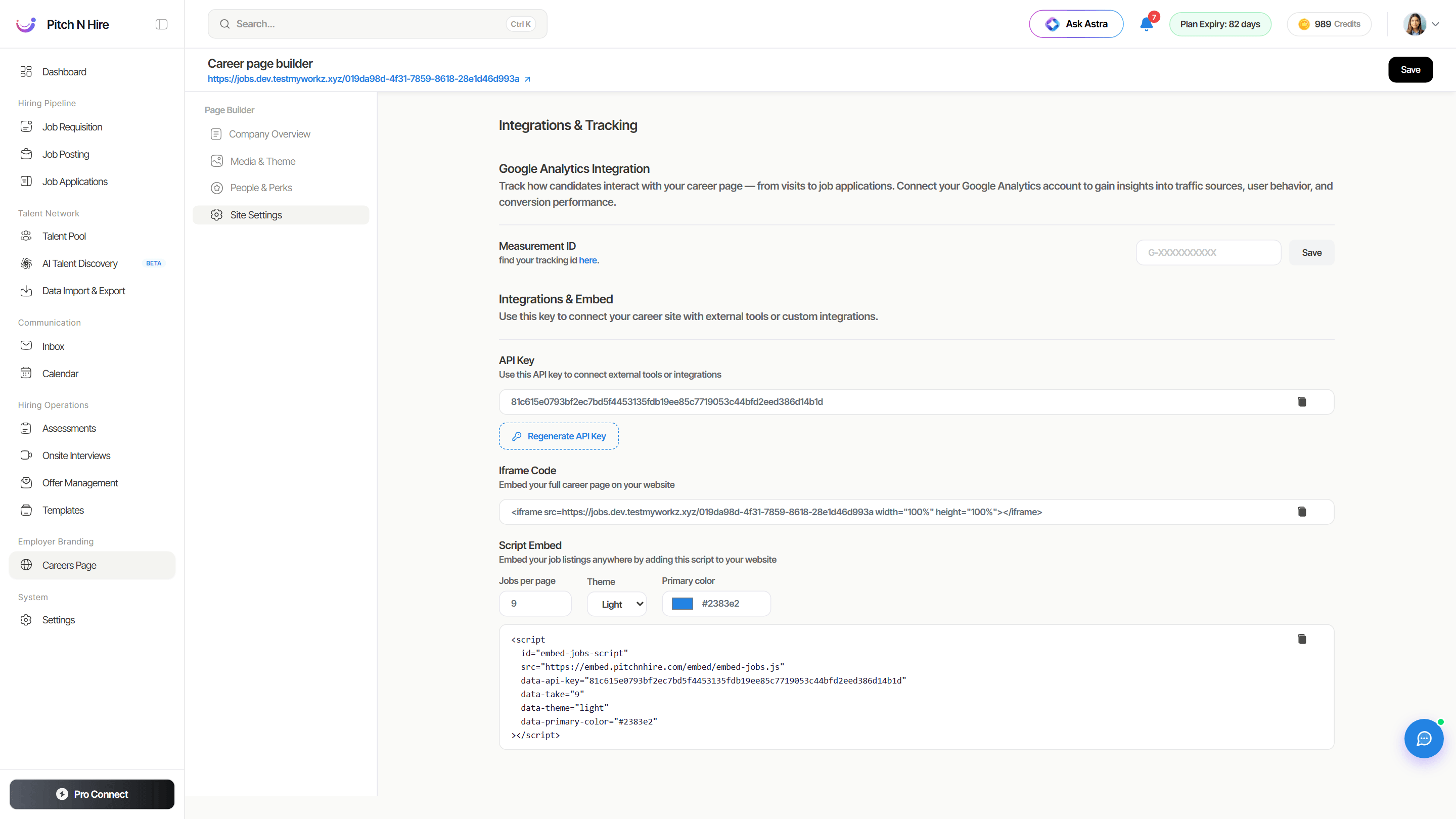Click the 'here' tracking id link
The image size is (1456, 819).
tap(588, 260)
